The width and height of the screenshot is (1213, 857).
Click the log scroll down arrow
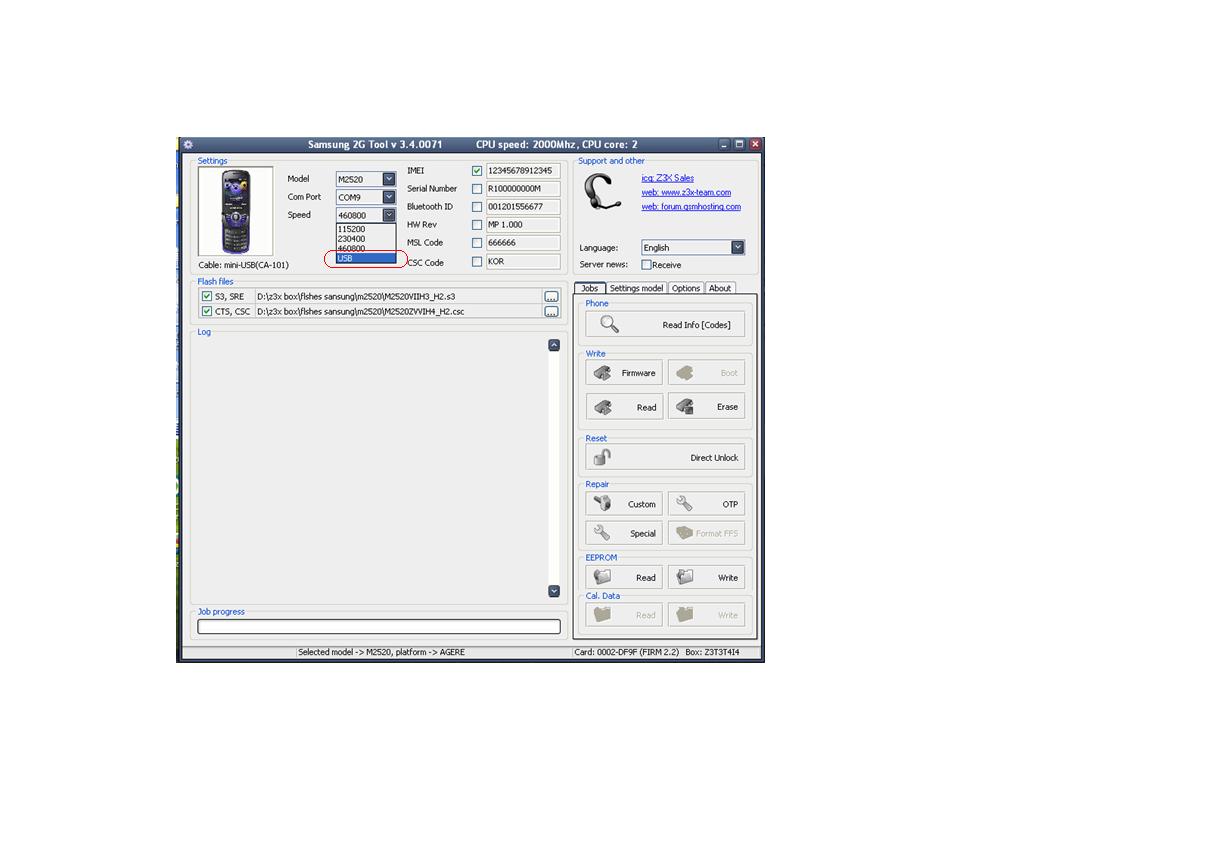pyautogui.click(x=554, y=591)
